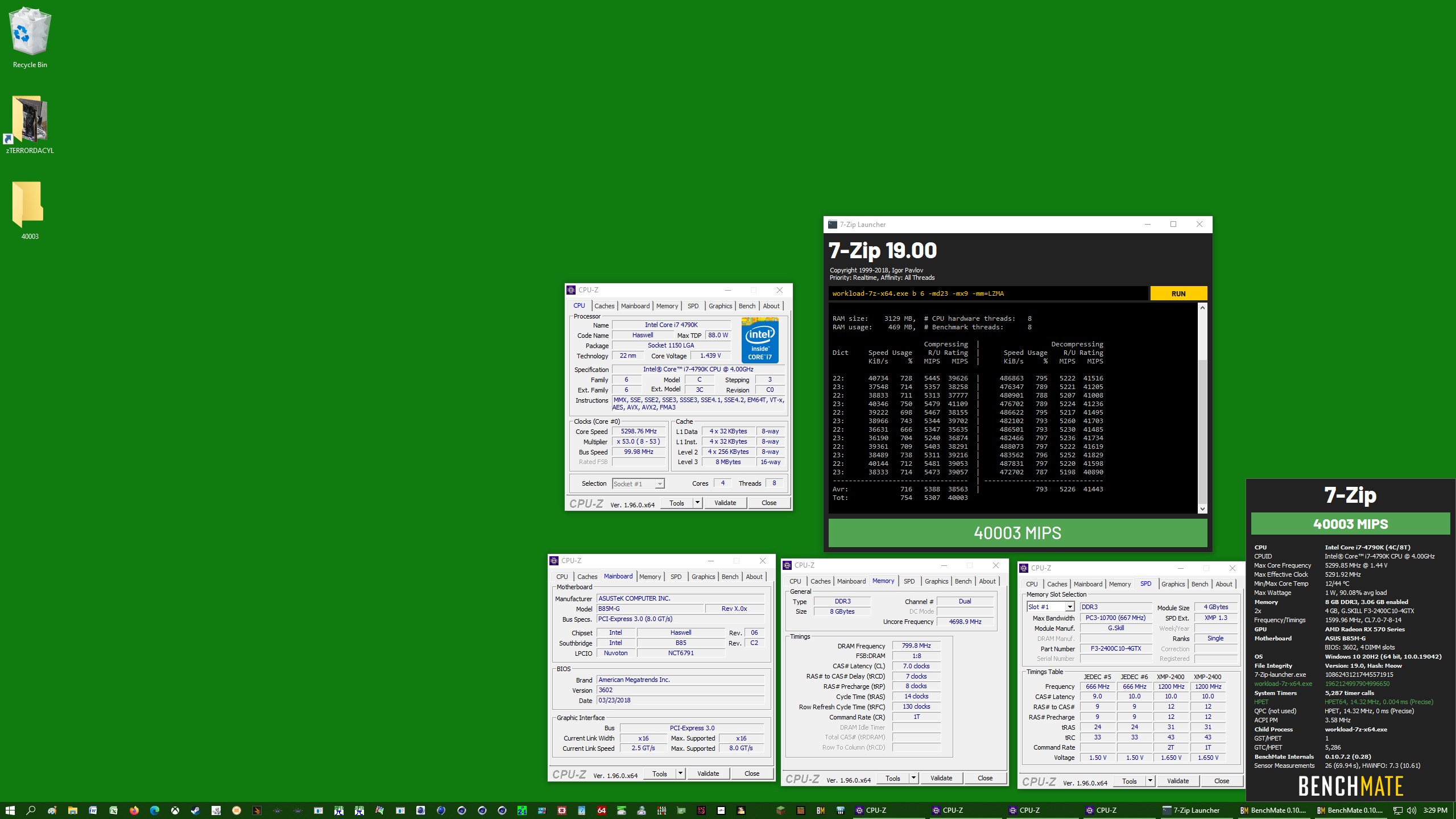The height and width of the screenshot is (819, 1456).
Task: Open the zTERRORDACYL desktop shortcut
Action: click(x=30, y=125)
